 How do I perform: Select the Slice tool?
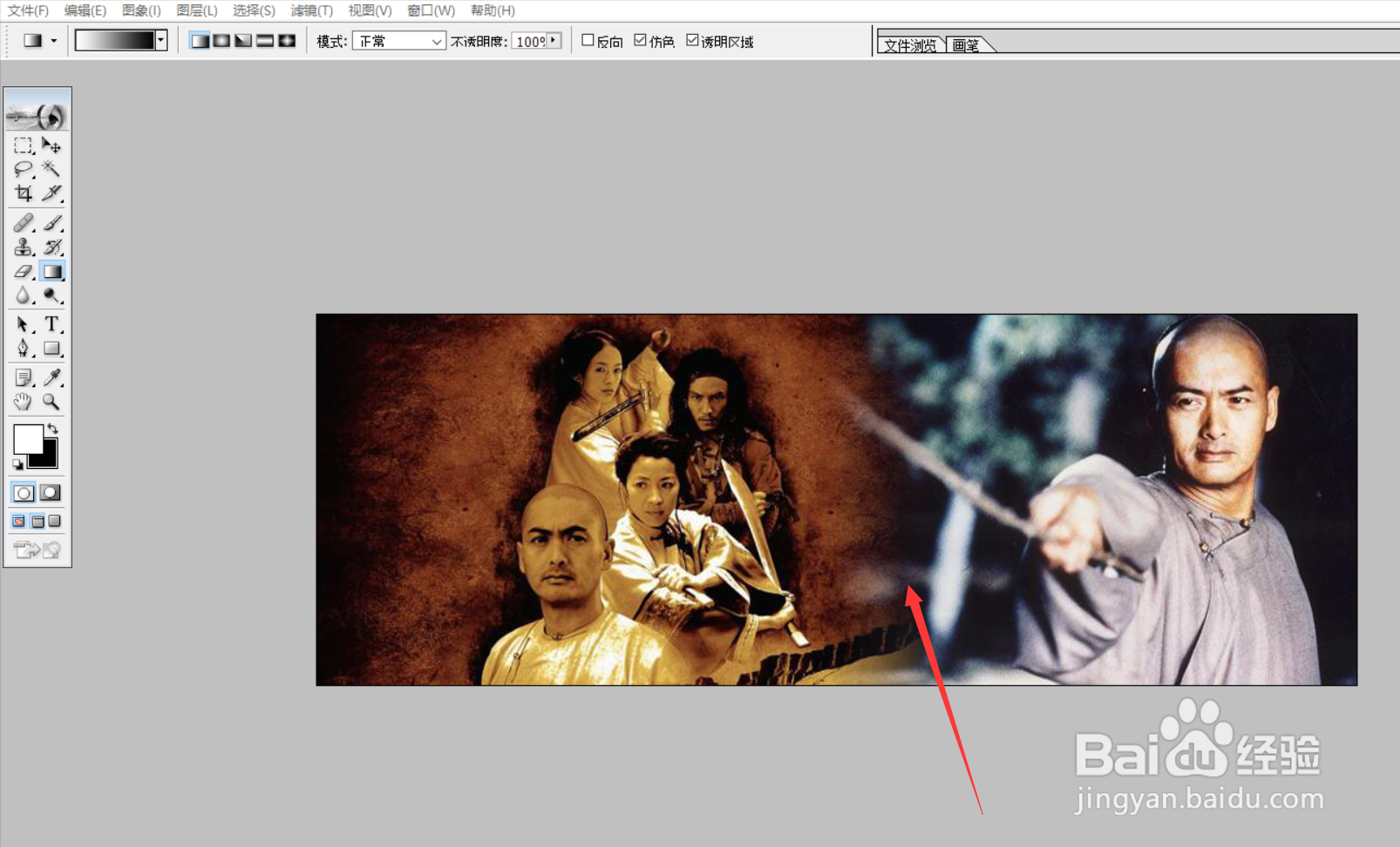coord(51,193)
